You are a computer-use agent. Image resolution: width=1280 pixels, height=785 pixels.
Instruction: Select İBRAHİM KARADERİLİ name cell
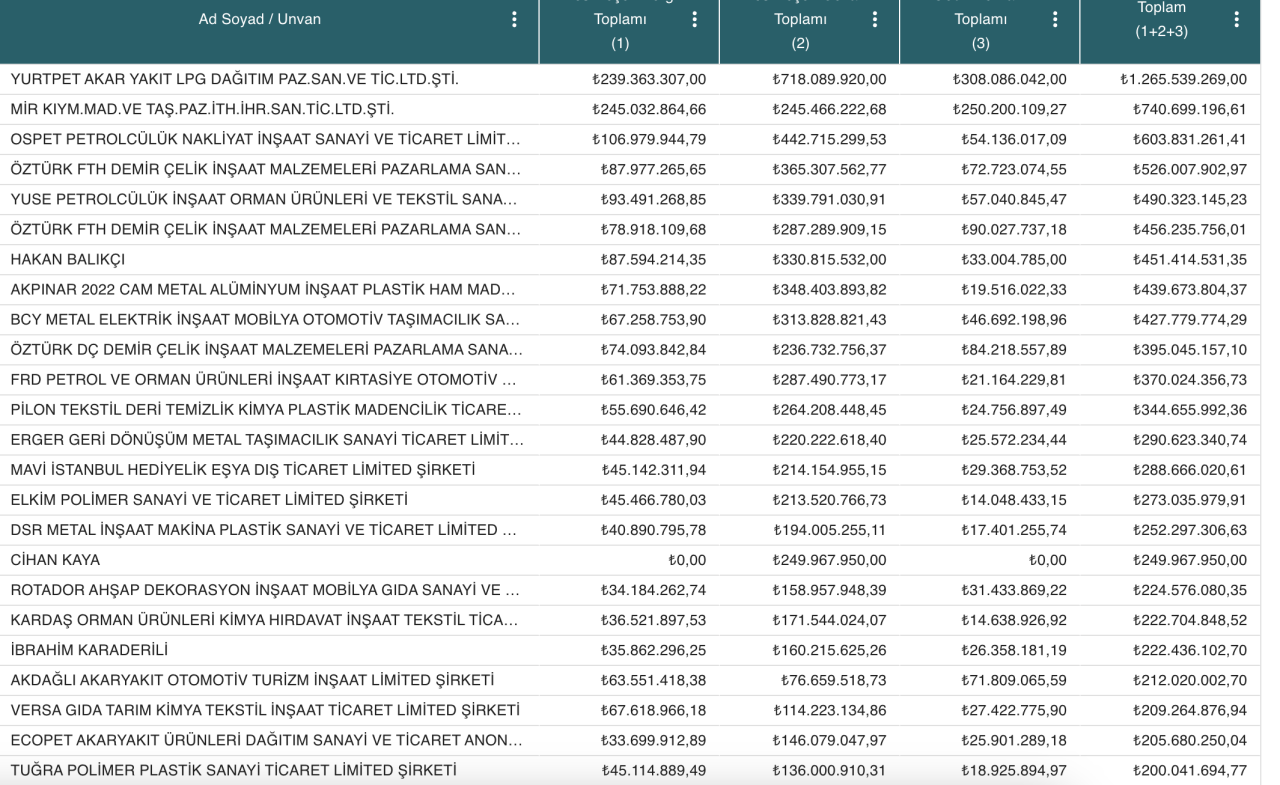(88, 651)
